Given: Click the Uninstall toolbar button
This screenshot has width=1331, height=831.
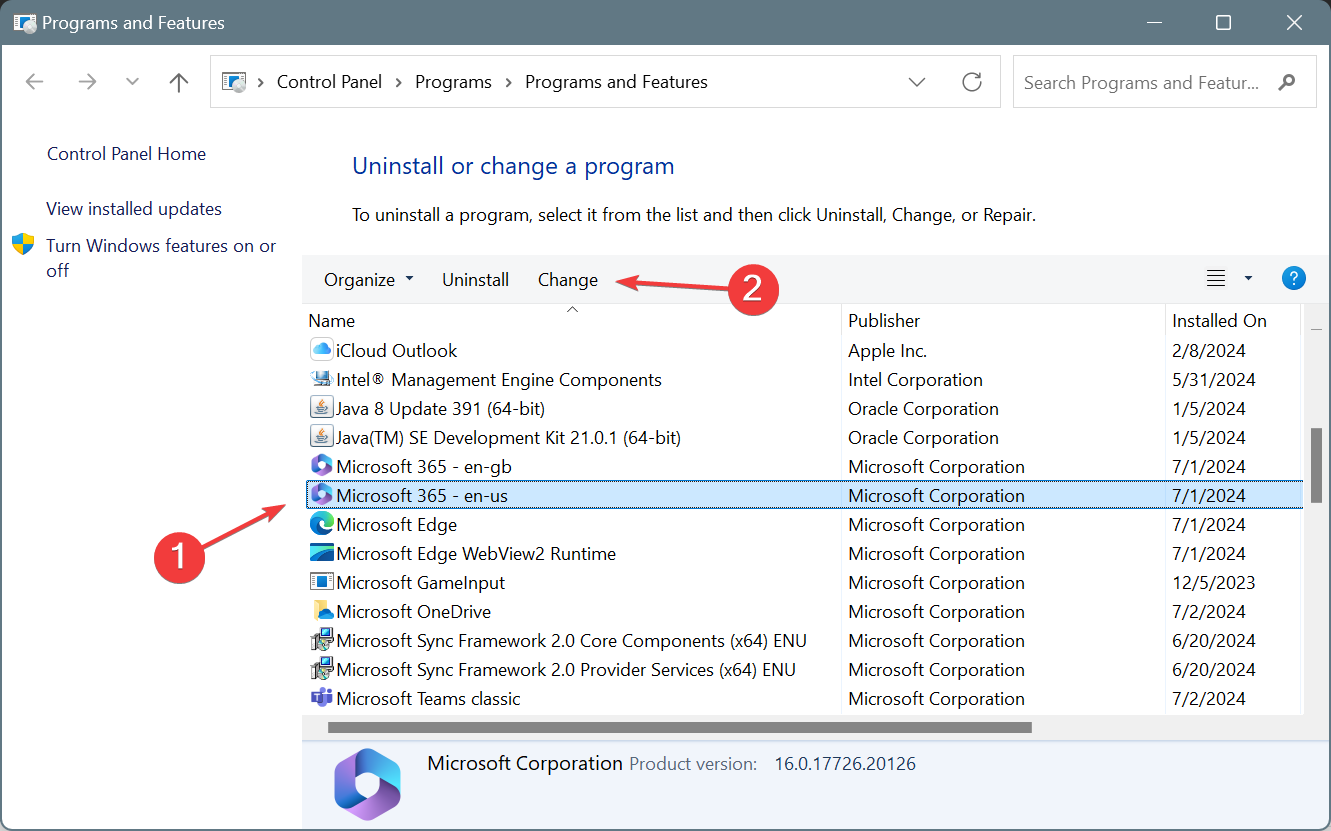Looking at the screenshot, I should 476,280.
